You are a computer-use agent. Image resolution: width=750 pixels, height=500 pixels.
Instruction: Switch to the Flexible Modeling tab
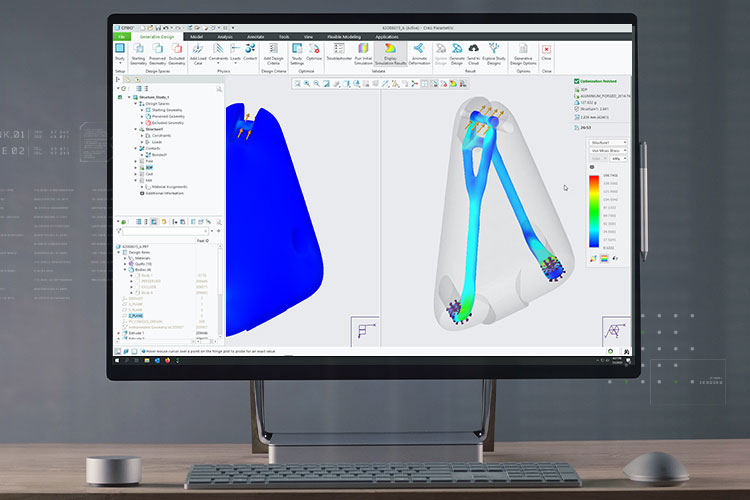pyautogui.click(x=346, y=35)
